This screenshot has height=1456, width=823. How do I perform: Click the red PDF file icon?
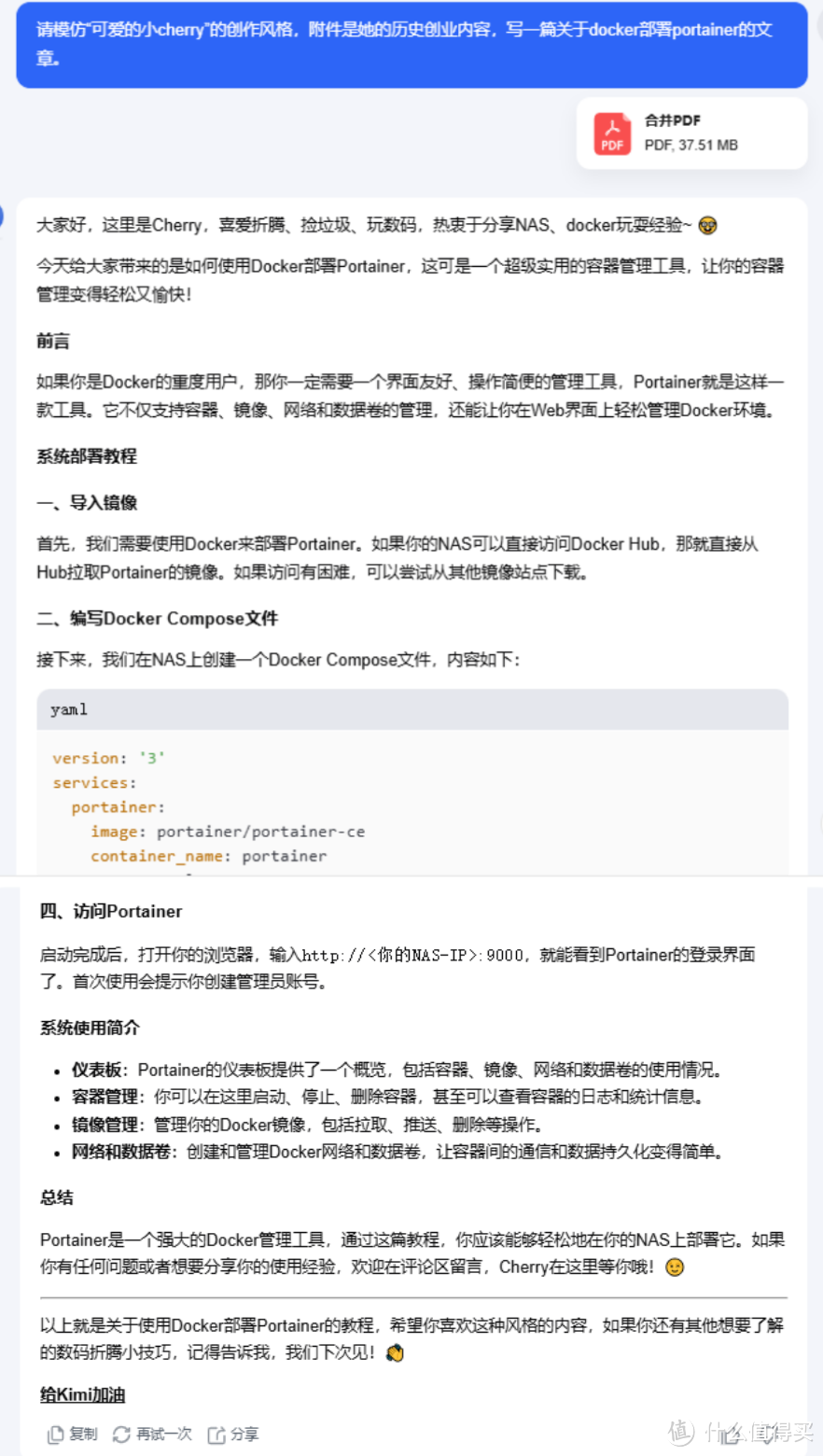click(613, 133)
